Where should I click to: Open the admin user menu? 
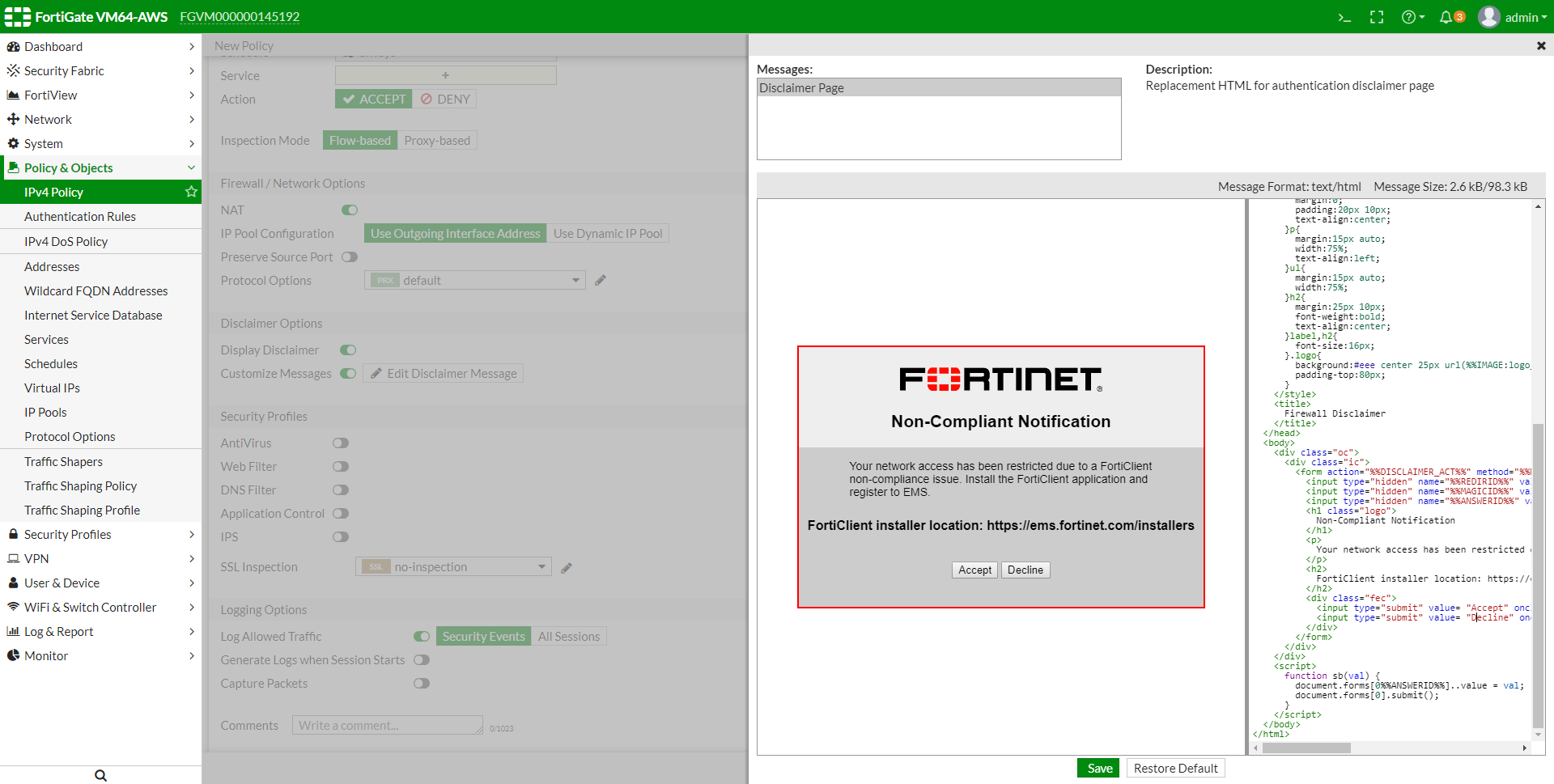(1514, 16)
